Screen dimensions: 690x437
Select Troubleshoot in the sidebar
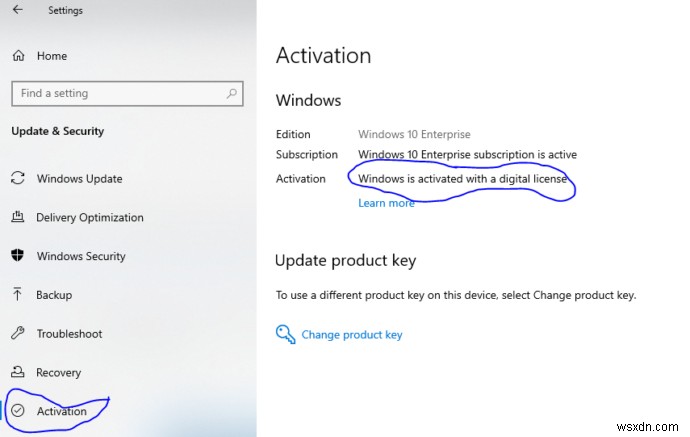[69, 333]
